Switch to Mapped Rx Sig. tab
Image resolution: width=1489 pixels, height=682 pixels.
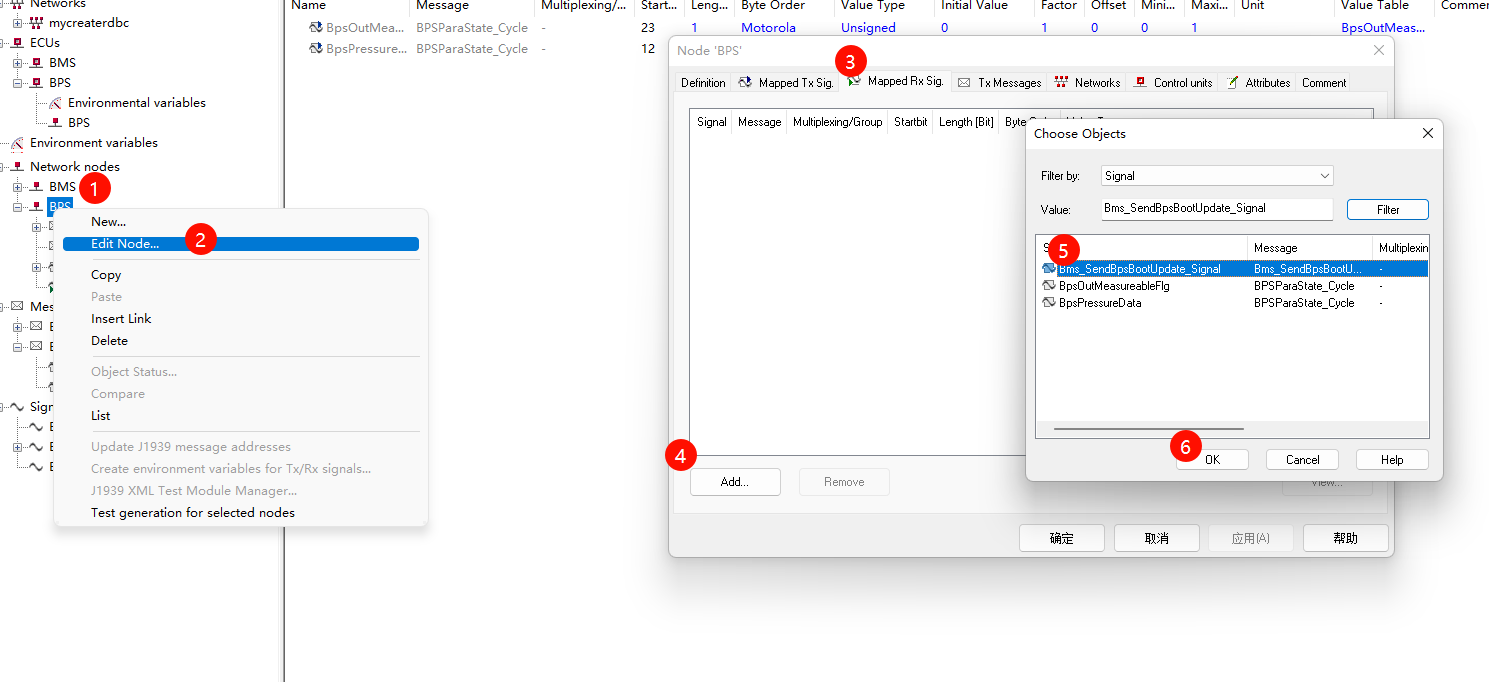tap(896, 81)
